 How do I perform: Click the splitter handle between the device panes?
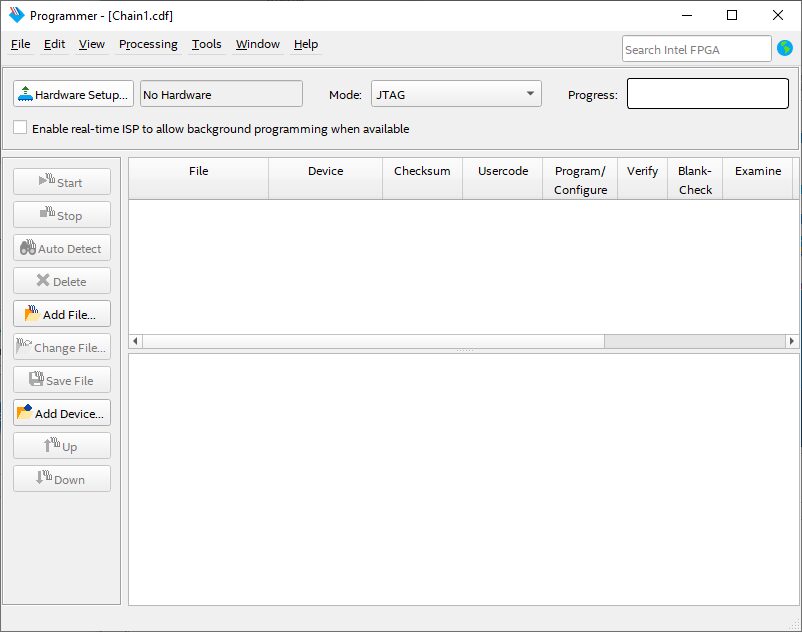[464, 351]
